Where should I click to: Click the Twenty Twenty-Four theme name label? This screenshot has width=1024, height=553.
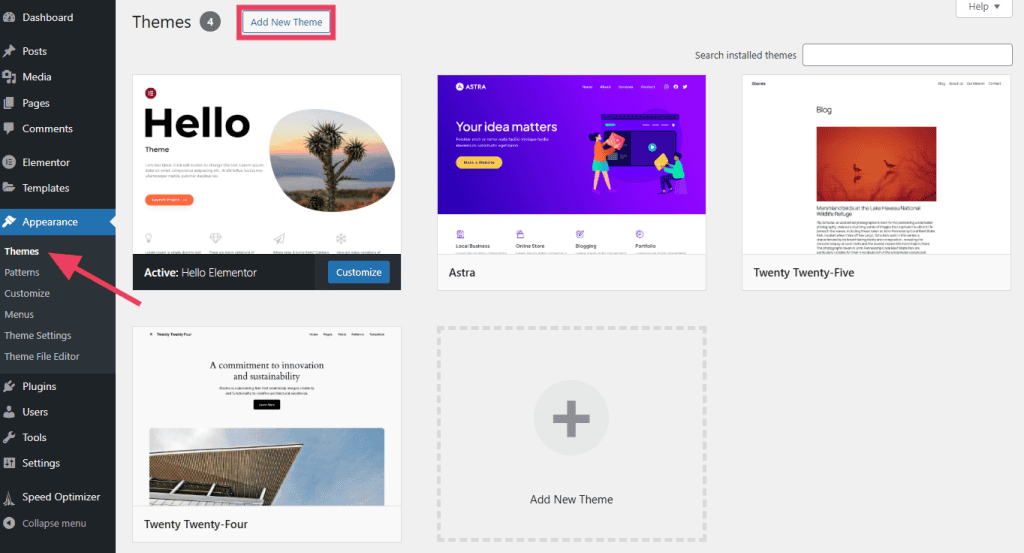tap(196, 524)
